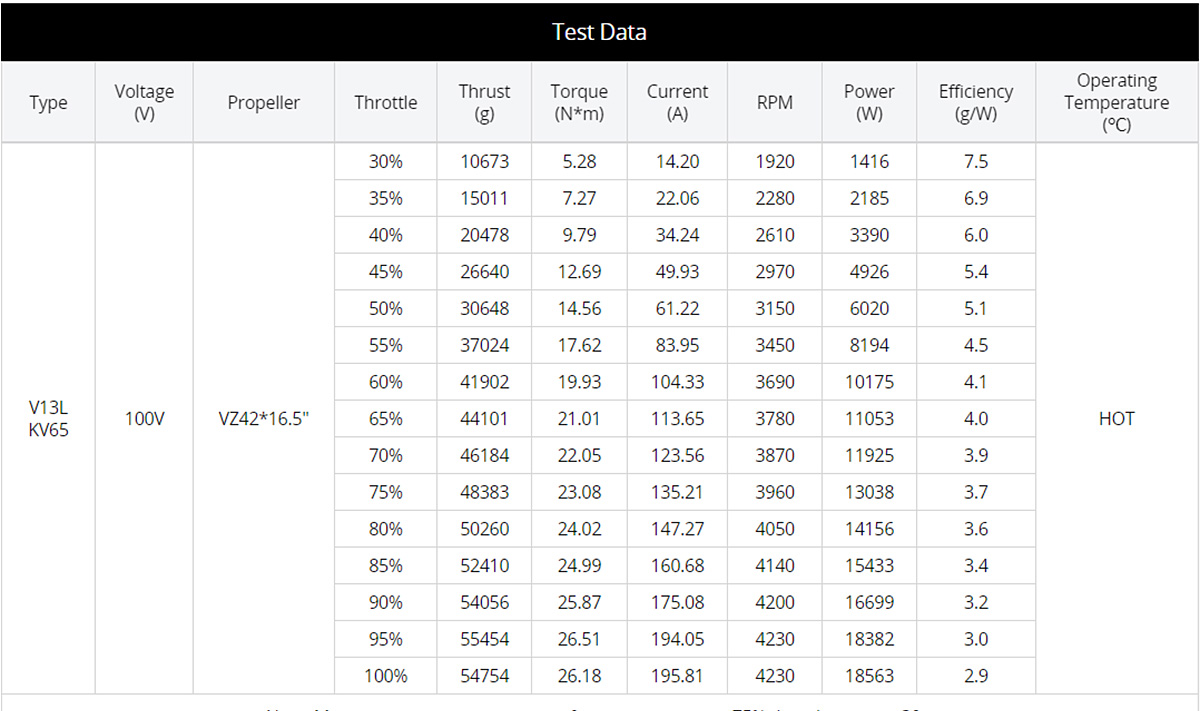The width and height of the screenshot is (1200, 711).
Task: Select current value 104.33
Action: pos(677,382)
